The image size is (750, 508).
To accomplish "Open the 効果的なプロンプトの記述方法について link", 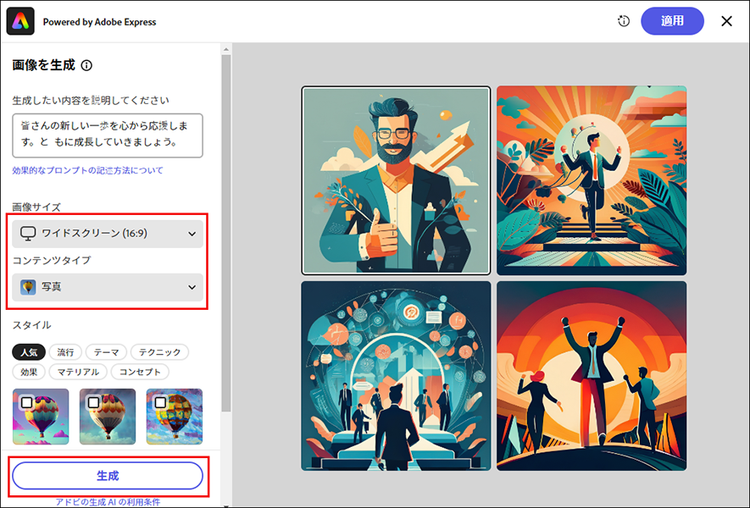I will [x=88, y=171].
